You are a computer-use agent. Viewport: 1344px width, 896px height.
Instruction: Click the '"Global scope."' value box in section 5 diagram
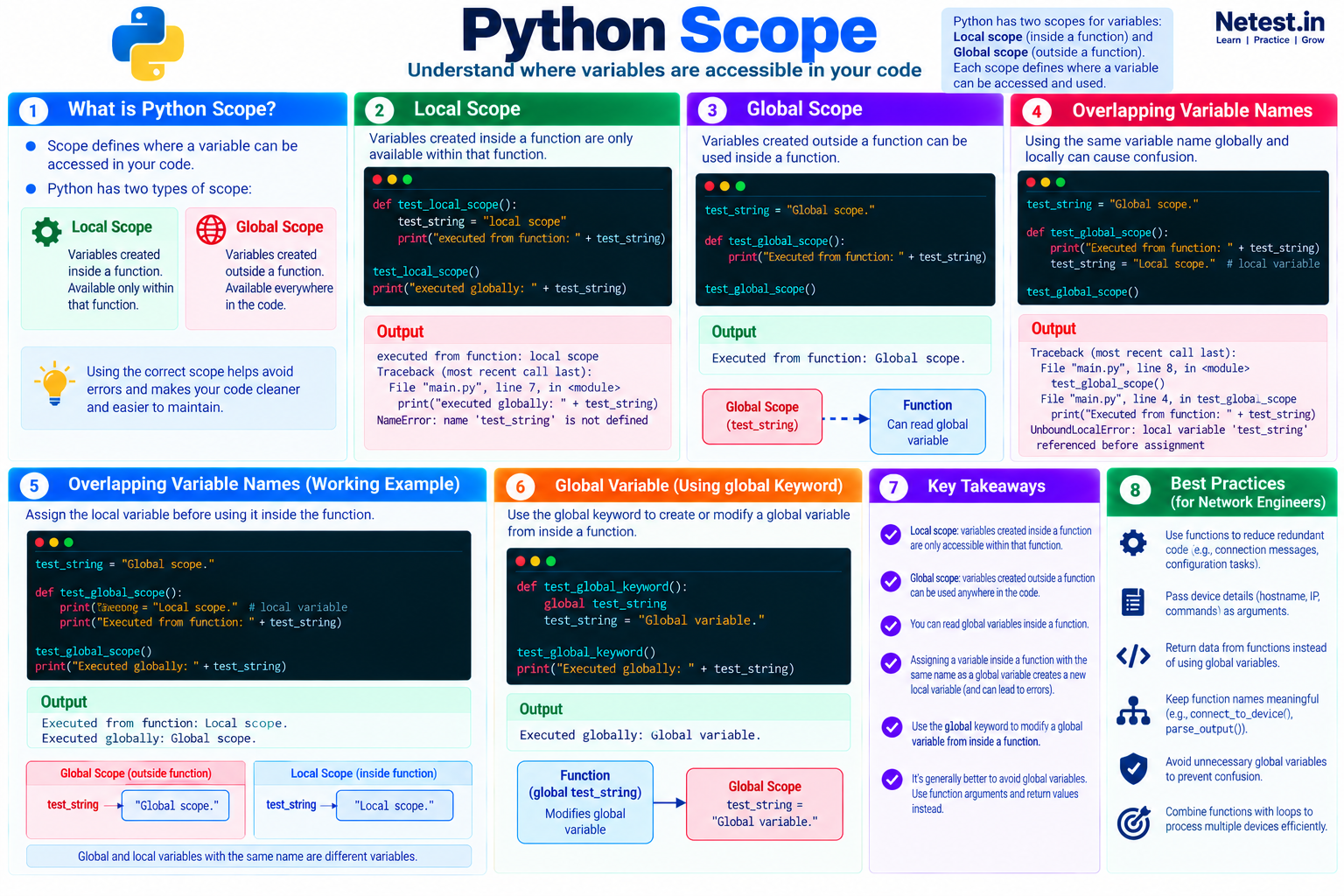pyautogui.click(x=176, y=806)
